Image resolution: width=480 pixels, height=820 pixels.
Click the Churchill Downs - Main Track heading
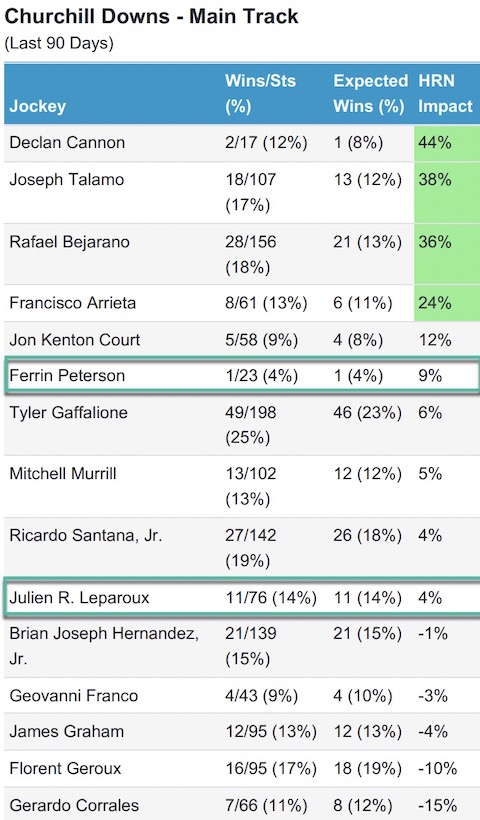pyautogui.click(x=152, y=16)
